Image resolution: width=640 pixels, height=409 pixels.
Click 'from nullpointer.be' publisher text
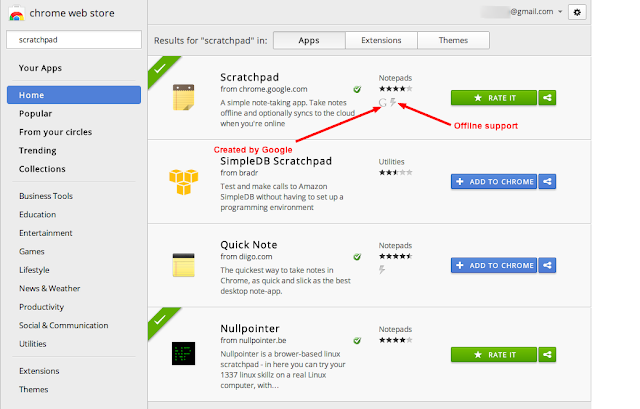point(253,340)
